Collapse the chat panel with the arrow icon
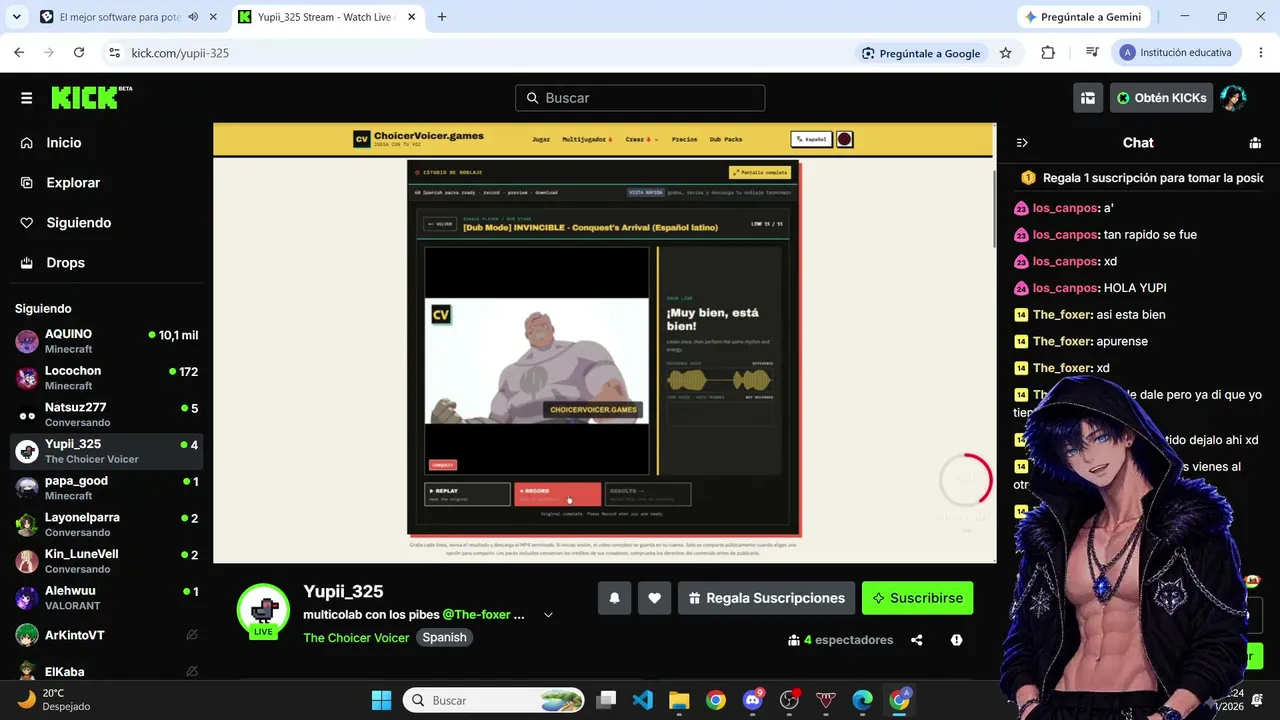The image size is (1280, 720). (x=1022, y=143)
